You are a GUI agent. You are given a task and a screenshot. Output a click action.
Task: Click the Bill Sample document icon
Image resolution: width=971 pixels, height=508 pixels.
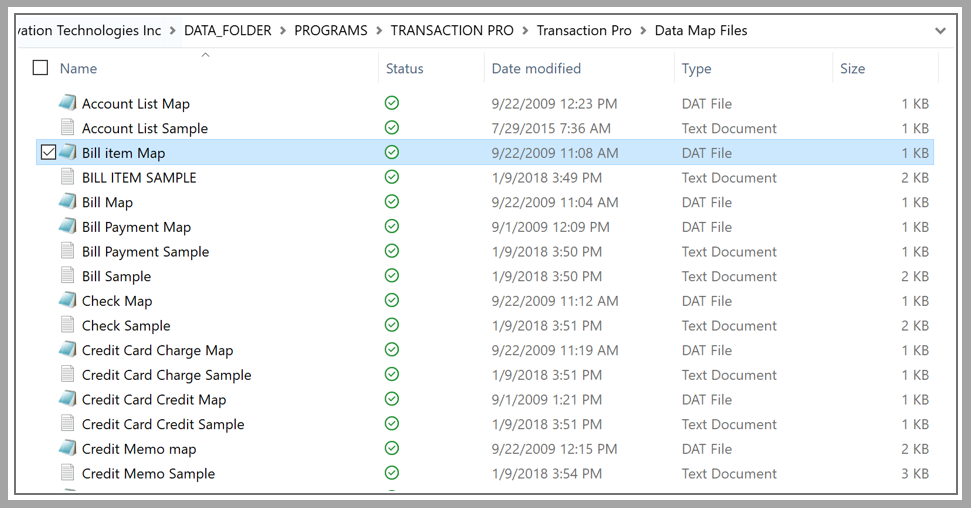(67, 276)
